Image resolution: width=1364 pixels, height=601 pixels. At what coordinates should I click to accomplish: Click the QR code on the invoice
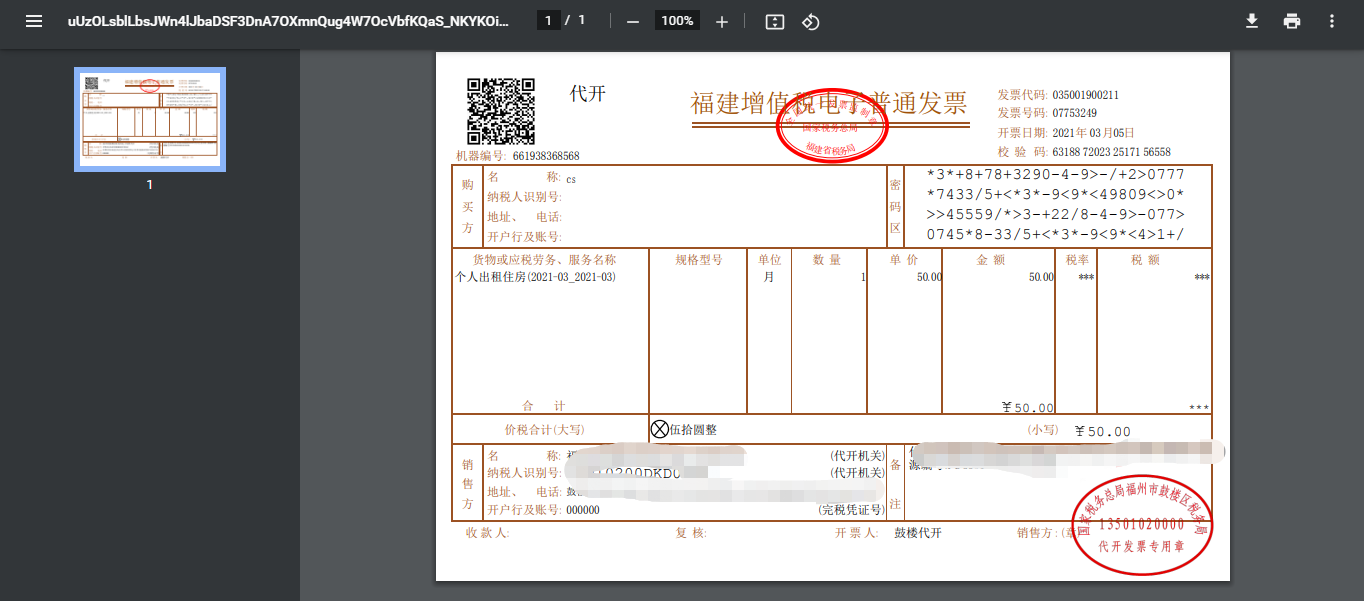(498, 112)
